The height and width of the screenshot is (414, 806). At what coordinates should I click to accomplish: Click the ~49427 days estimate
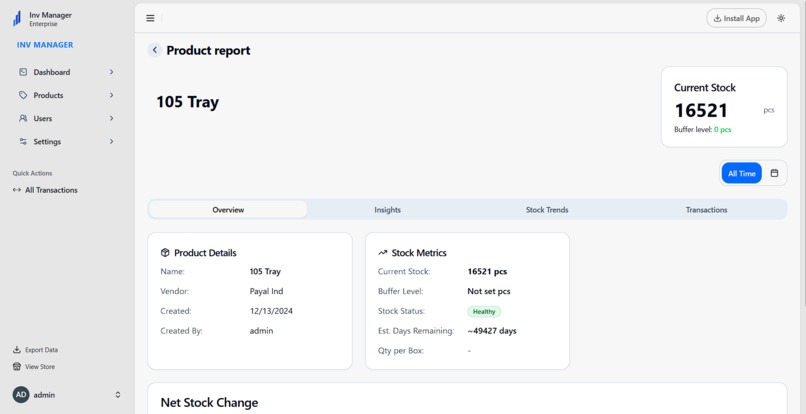click(492, 331)
